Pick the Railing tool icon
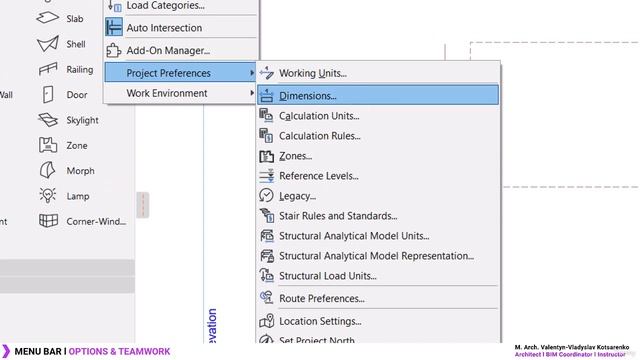640x360 pixels. point(48,69)
